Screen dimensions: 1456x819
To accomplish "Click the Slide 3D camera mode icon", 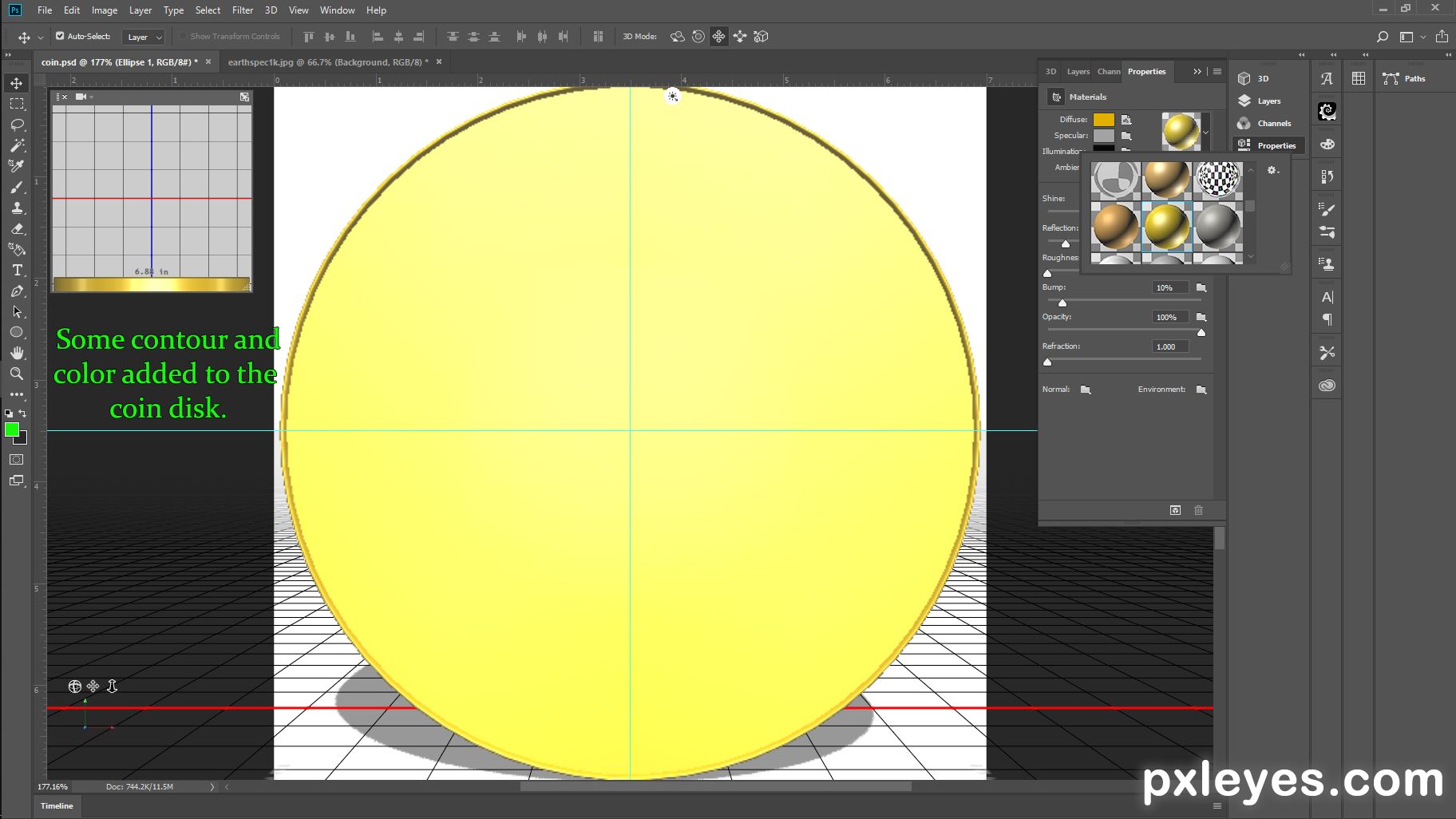I will (x=740, y=37).
